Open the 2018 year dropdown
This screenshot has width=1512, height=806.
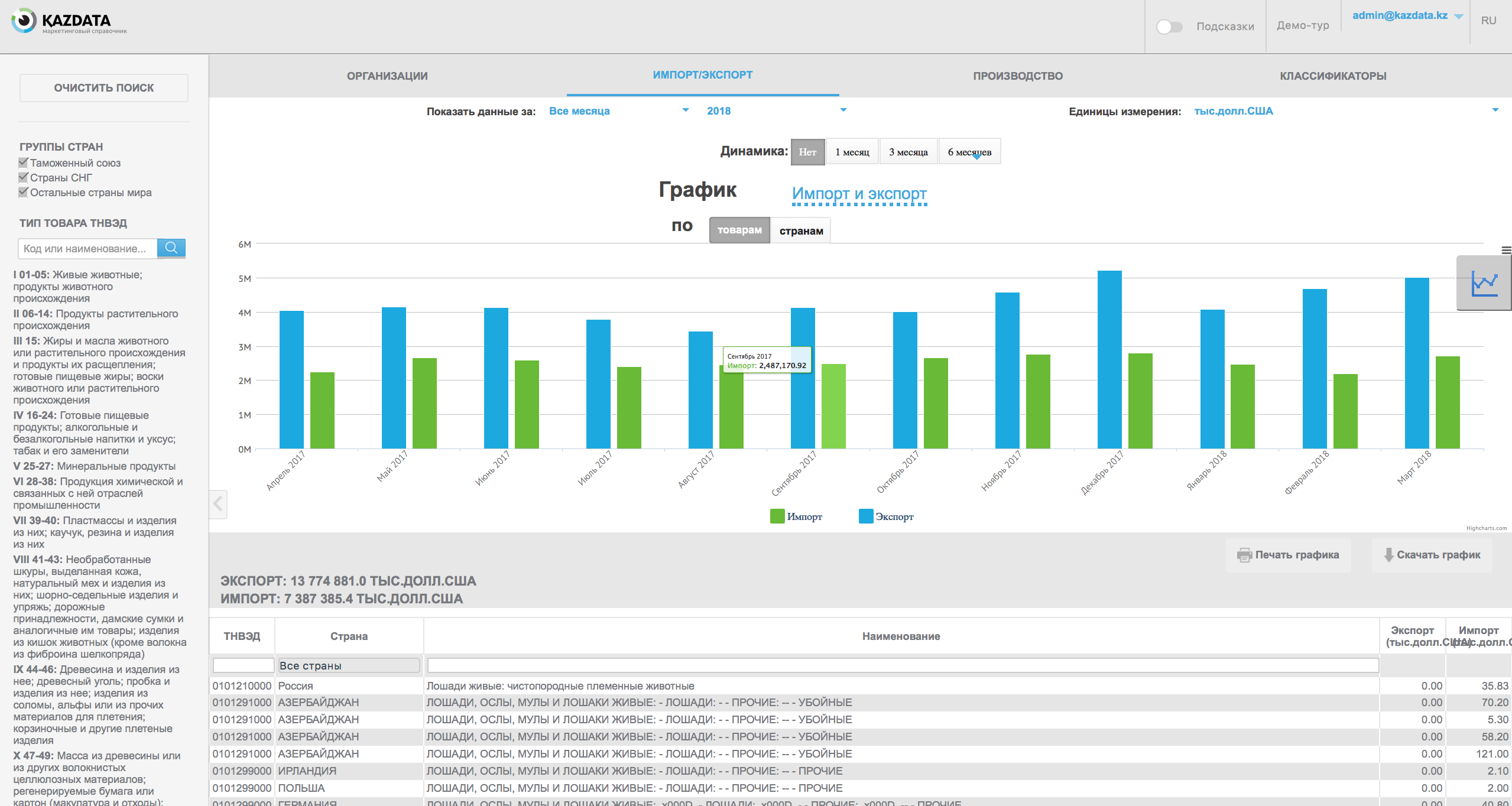[777, 111]
